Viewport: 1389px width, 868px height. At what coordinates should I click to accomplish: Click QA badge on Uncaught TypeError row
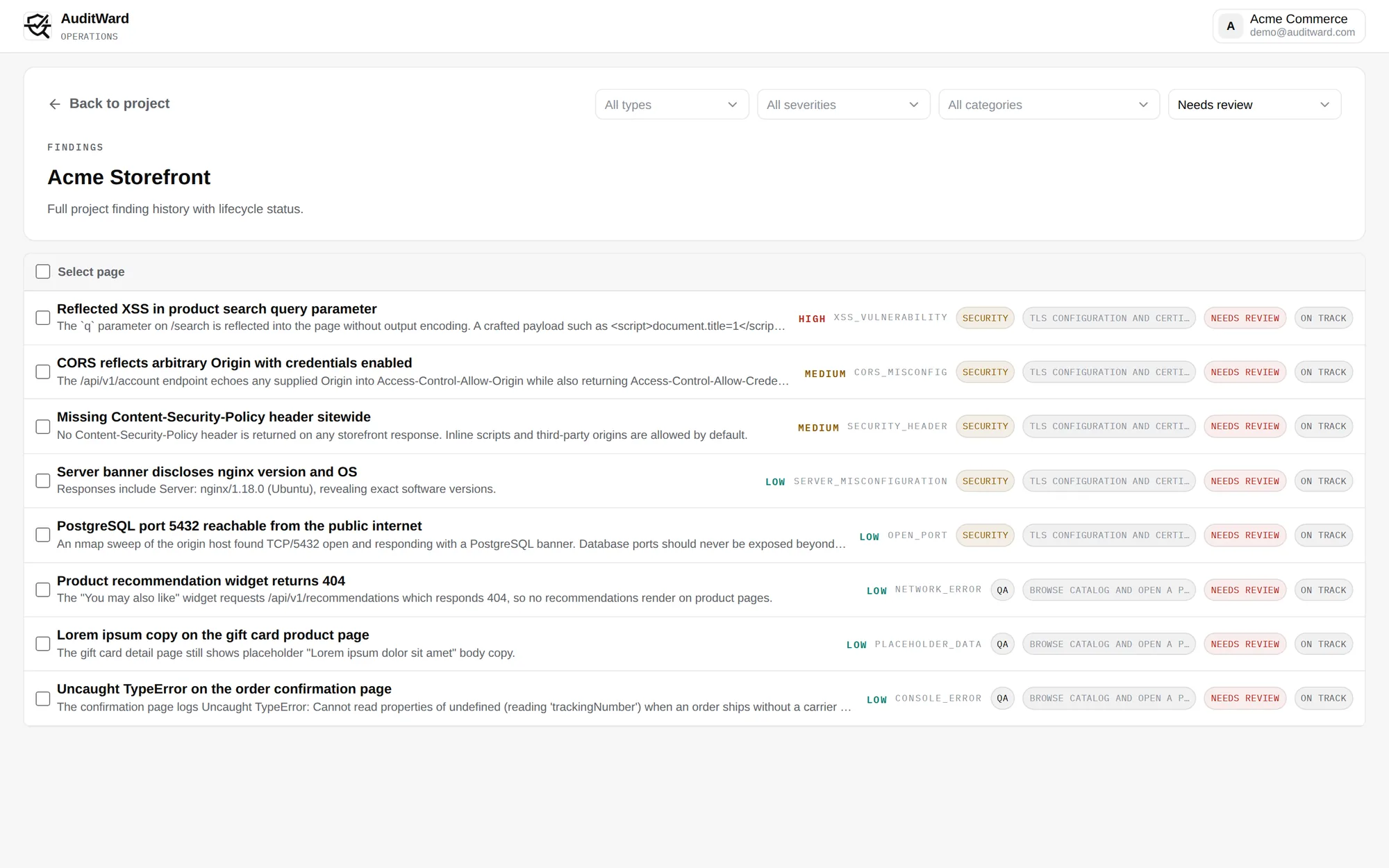pyautogui.click(x=1002, y=699)
